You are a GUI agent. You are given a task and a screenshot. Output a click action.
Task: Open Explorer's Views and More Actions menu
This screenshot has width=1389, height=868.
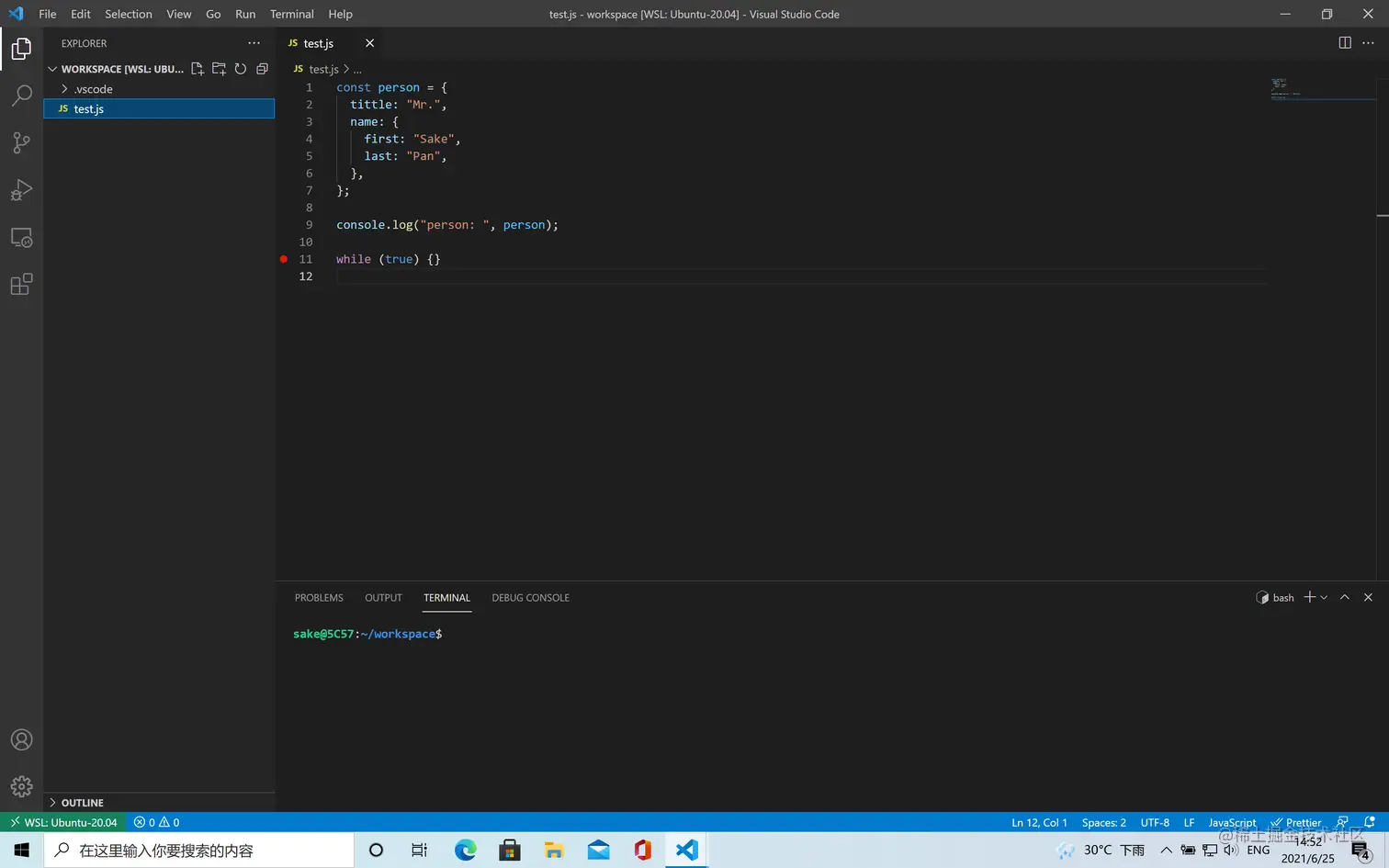254,43
